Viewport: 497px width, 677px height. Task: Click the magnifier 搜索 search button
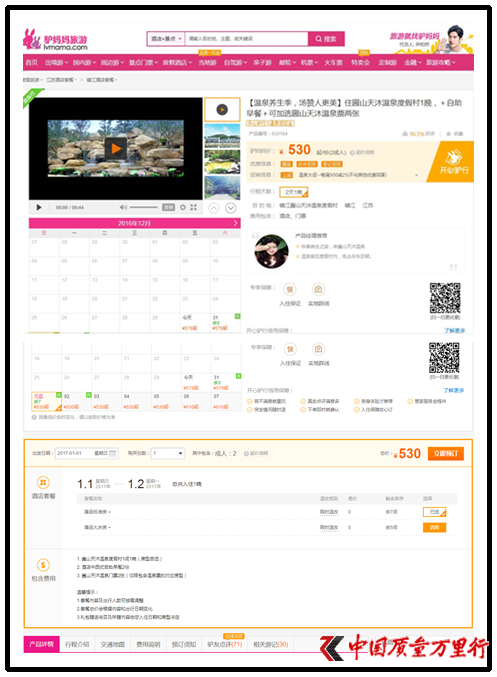pyautogui.click(x=326, y=39)
